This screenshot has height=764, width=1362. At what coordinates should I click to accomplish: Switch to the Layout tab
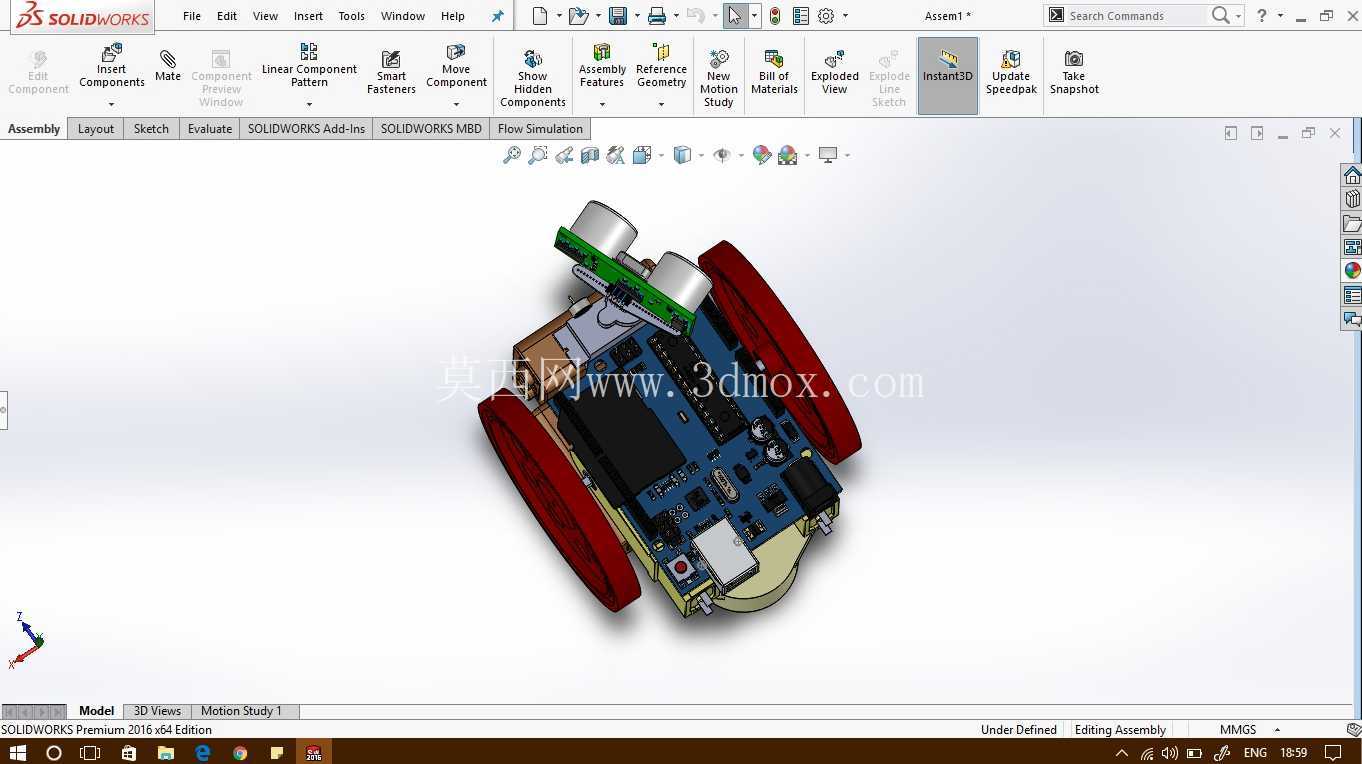tap(96, 128)
